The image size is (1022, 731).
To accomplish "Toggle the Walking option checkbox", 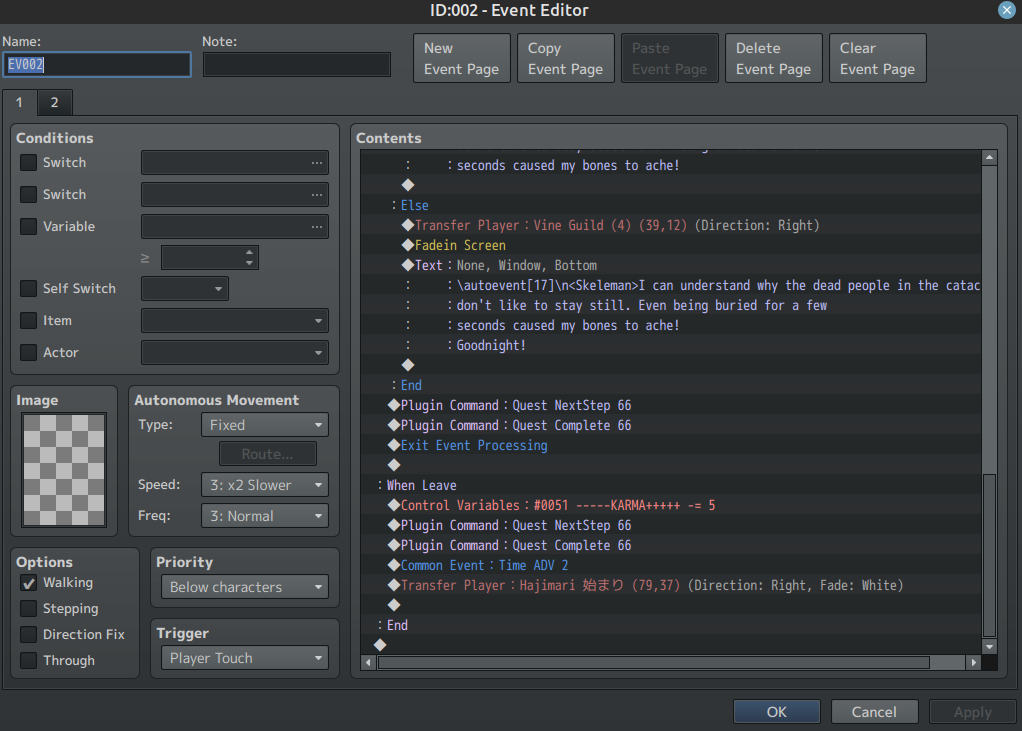I will point(28,583).
